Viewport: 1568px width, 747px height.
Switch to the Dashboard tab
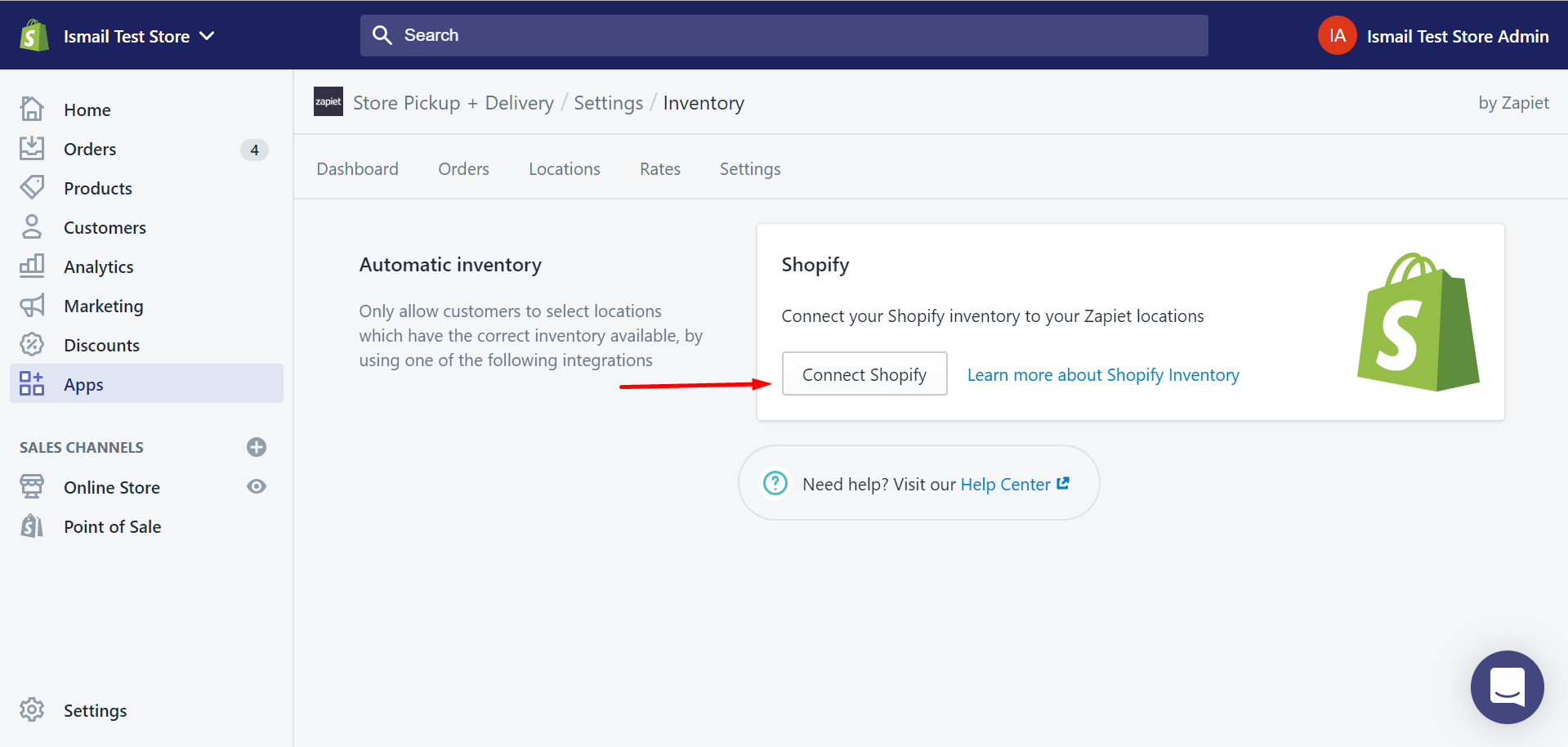[x=358, y=168]
